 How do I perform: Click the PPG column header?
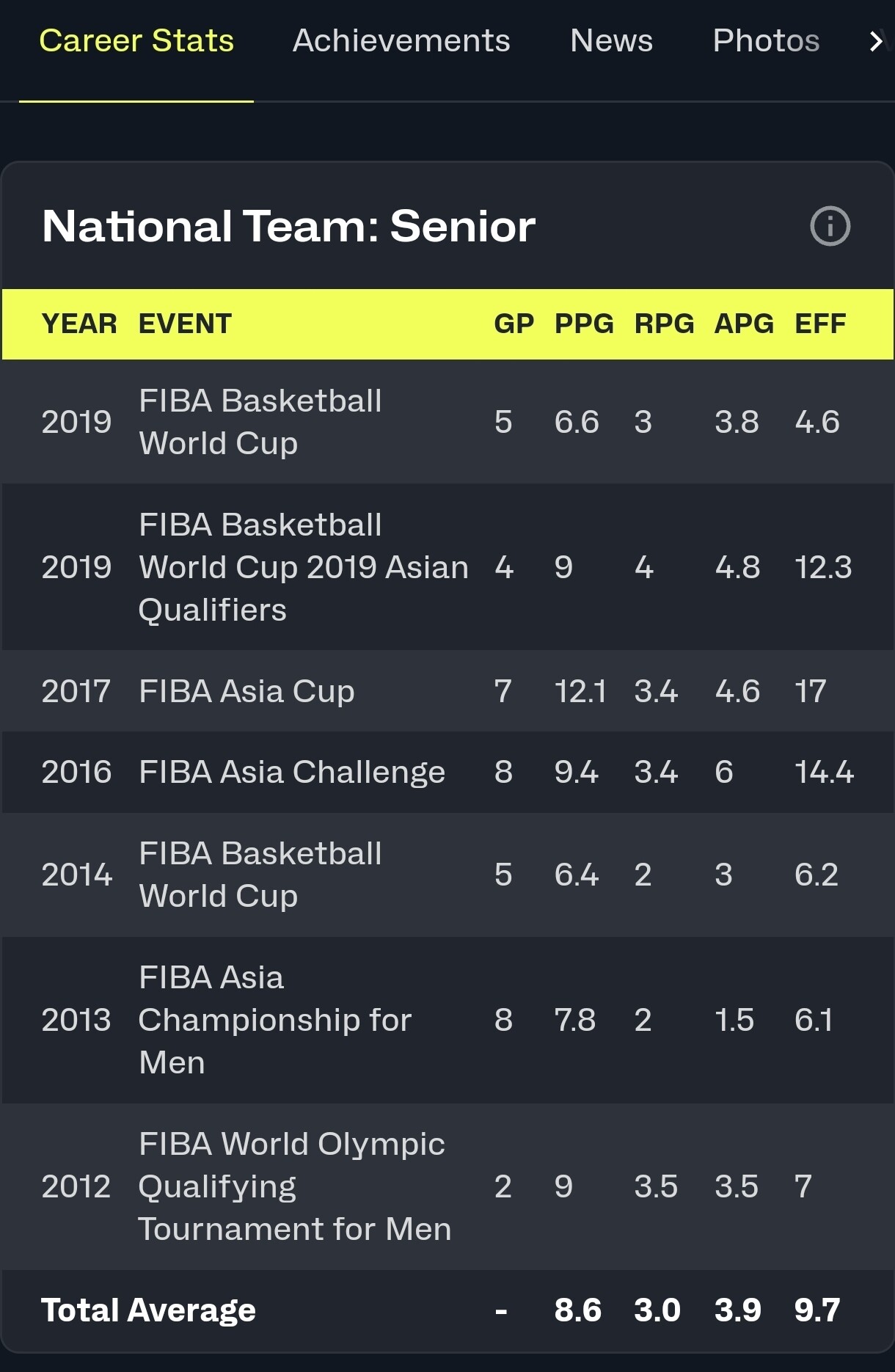click(584, 324)
